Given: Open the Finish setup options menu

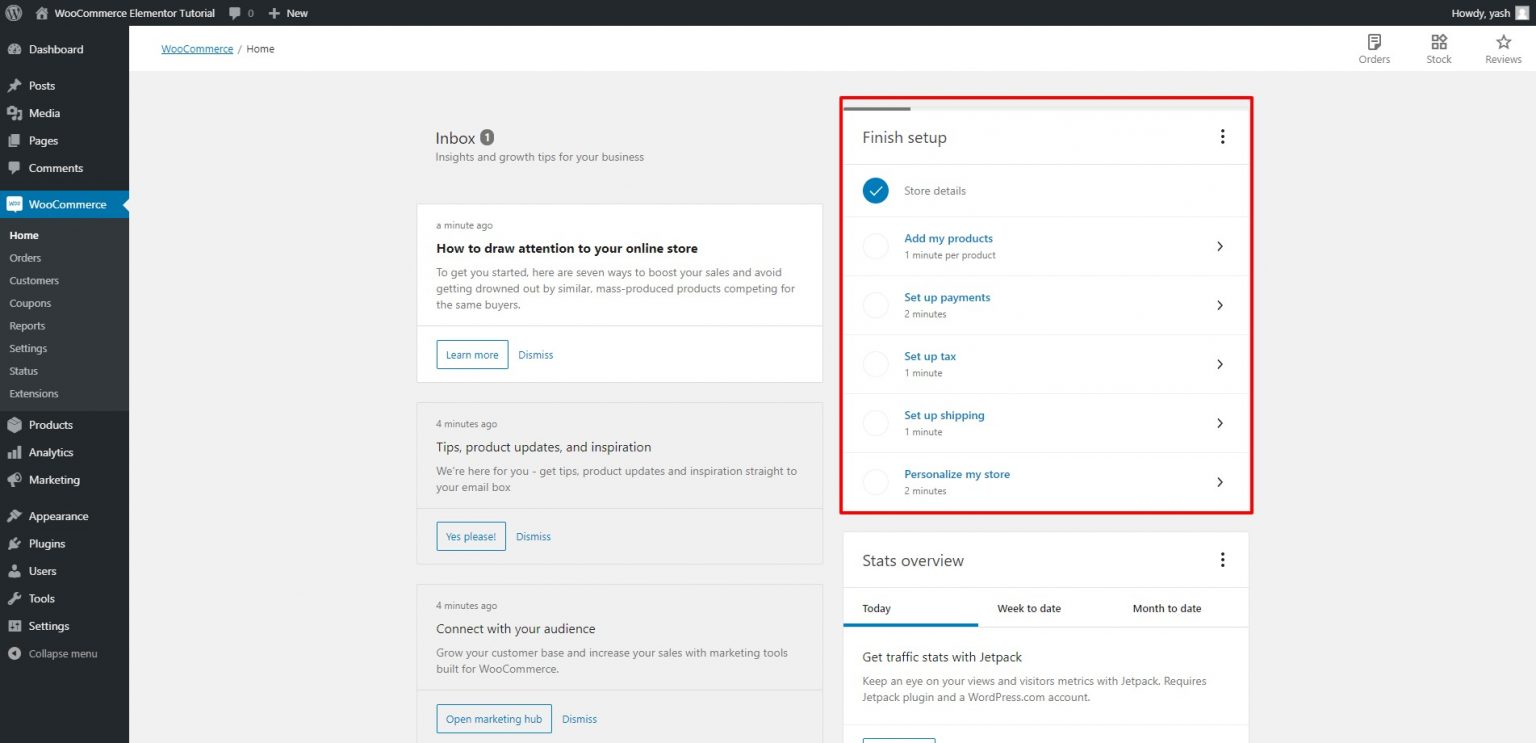Looking at the screenshot, I should coord(1222,136).
